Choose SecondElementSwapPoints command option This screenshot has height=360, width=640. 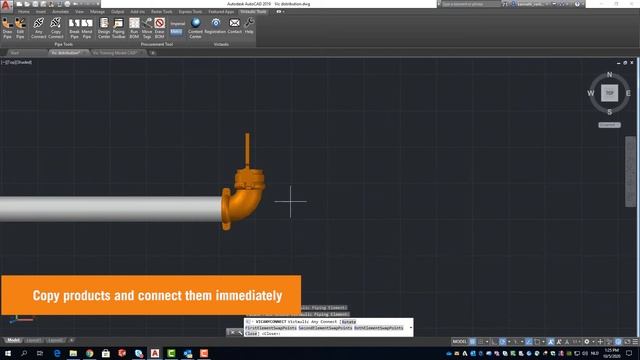(x=325, y=328)
